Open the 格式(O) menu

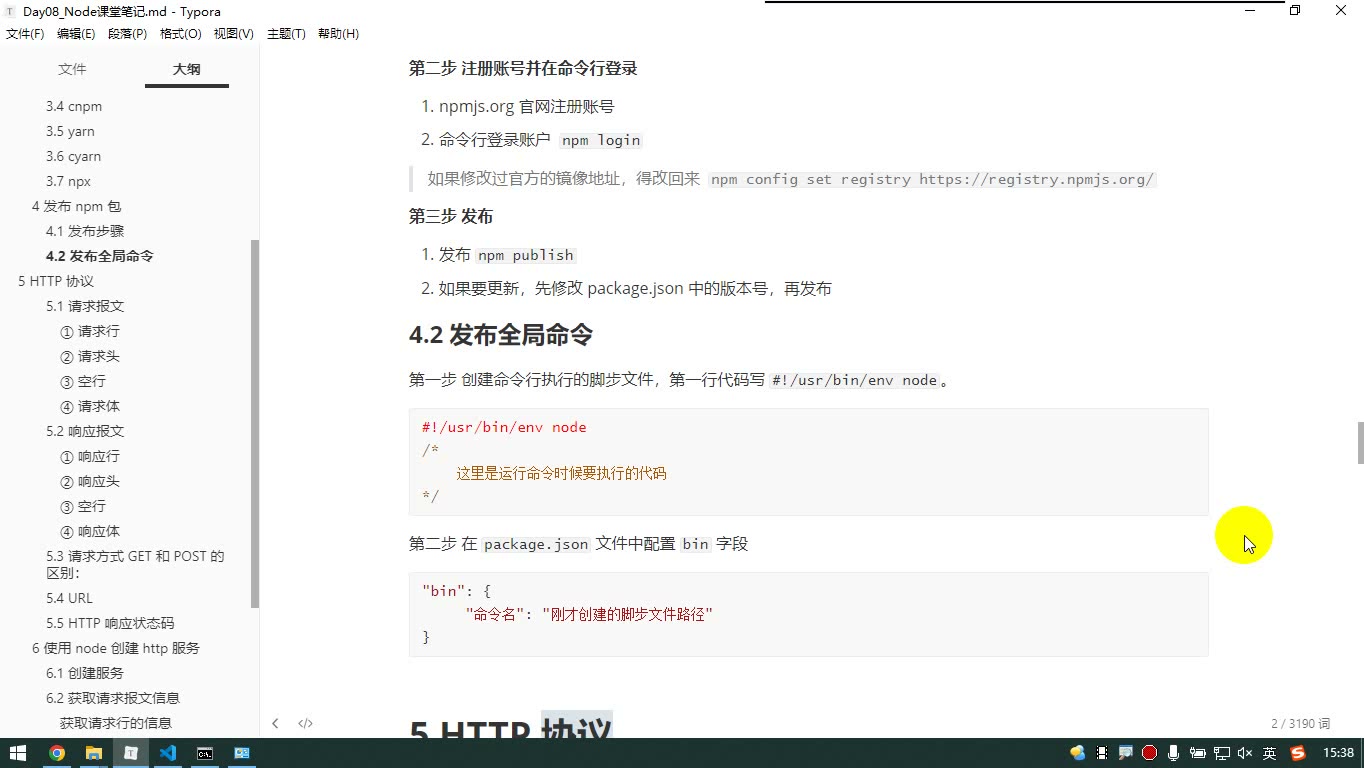tap(181, 34)
